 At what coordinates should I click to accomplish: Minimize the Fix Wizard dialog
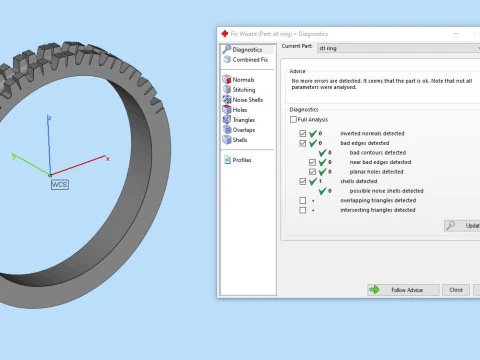(456, 34)
